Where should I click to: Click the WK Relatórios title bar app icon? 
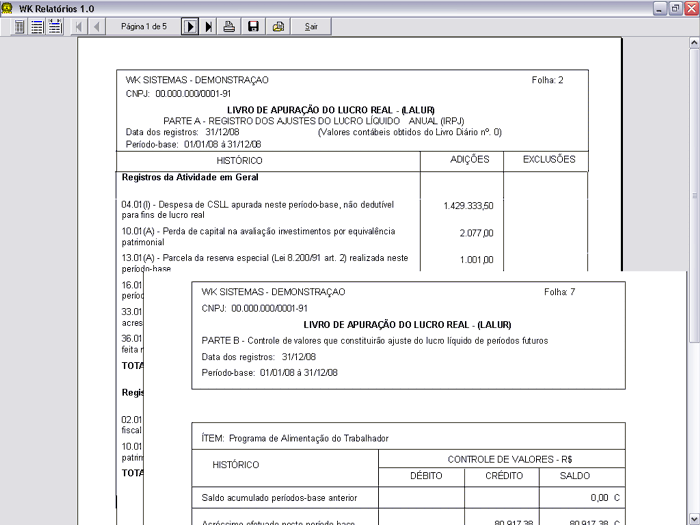tap(8, 8)
